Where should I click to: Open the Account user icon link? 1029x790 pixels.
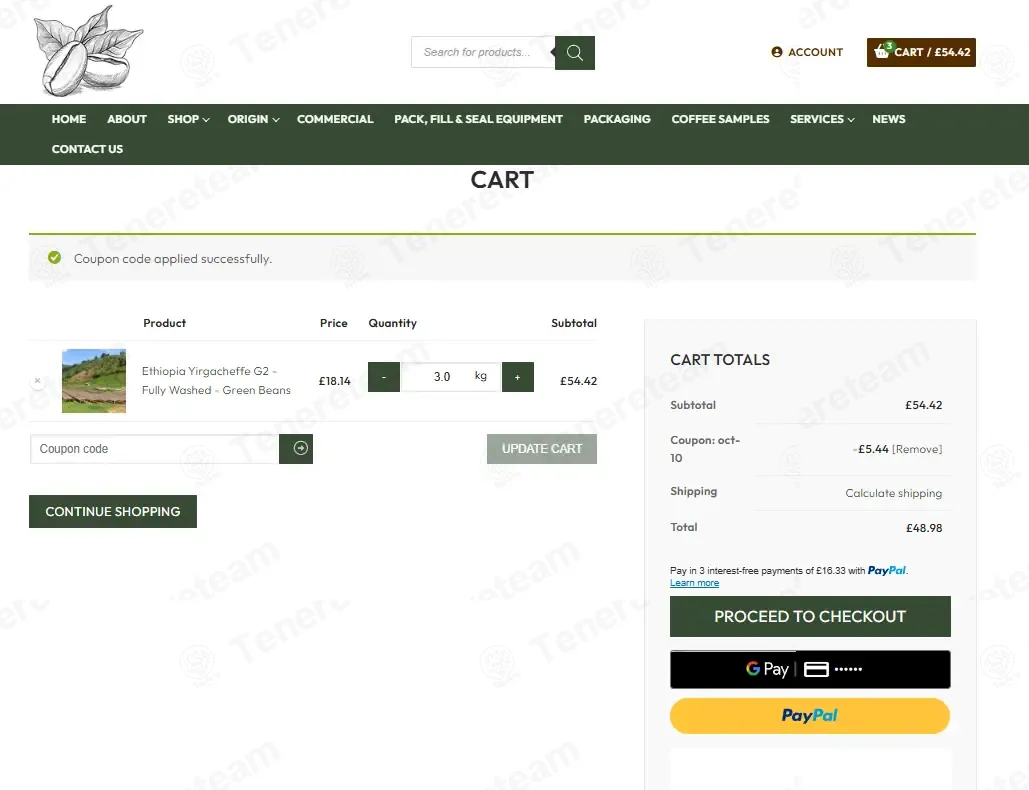click(777, 52)
